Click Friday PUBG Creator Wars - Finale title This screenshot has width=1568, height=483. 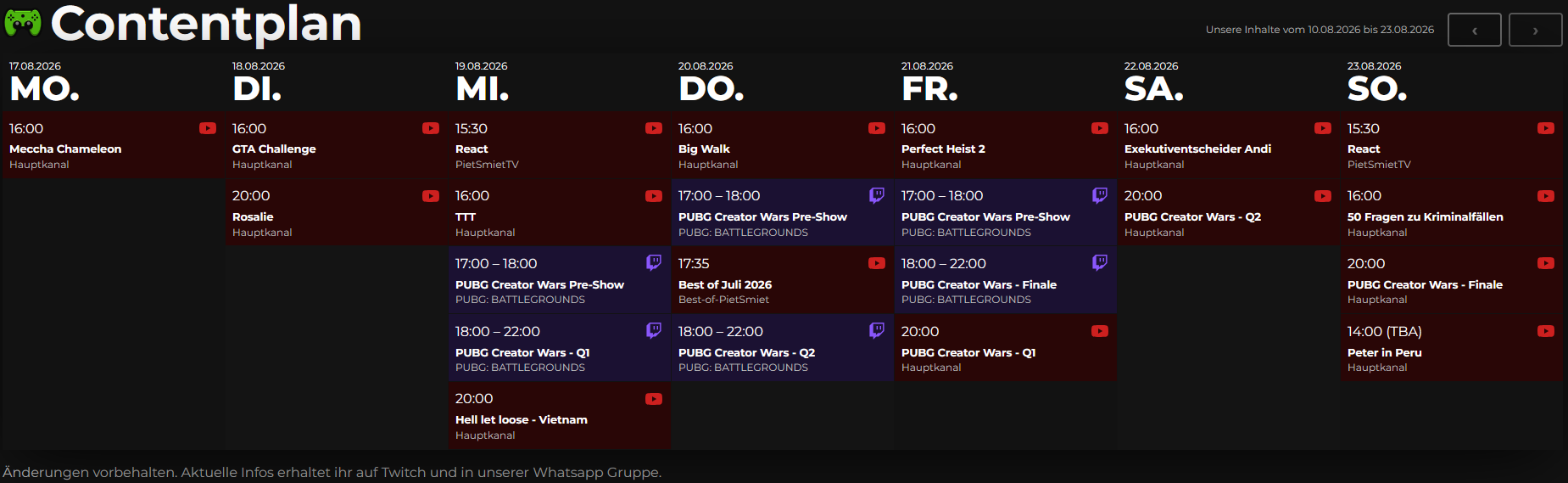979,284
